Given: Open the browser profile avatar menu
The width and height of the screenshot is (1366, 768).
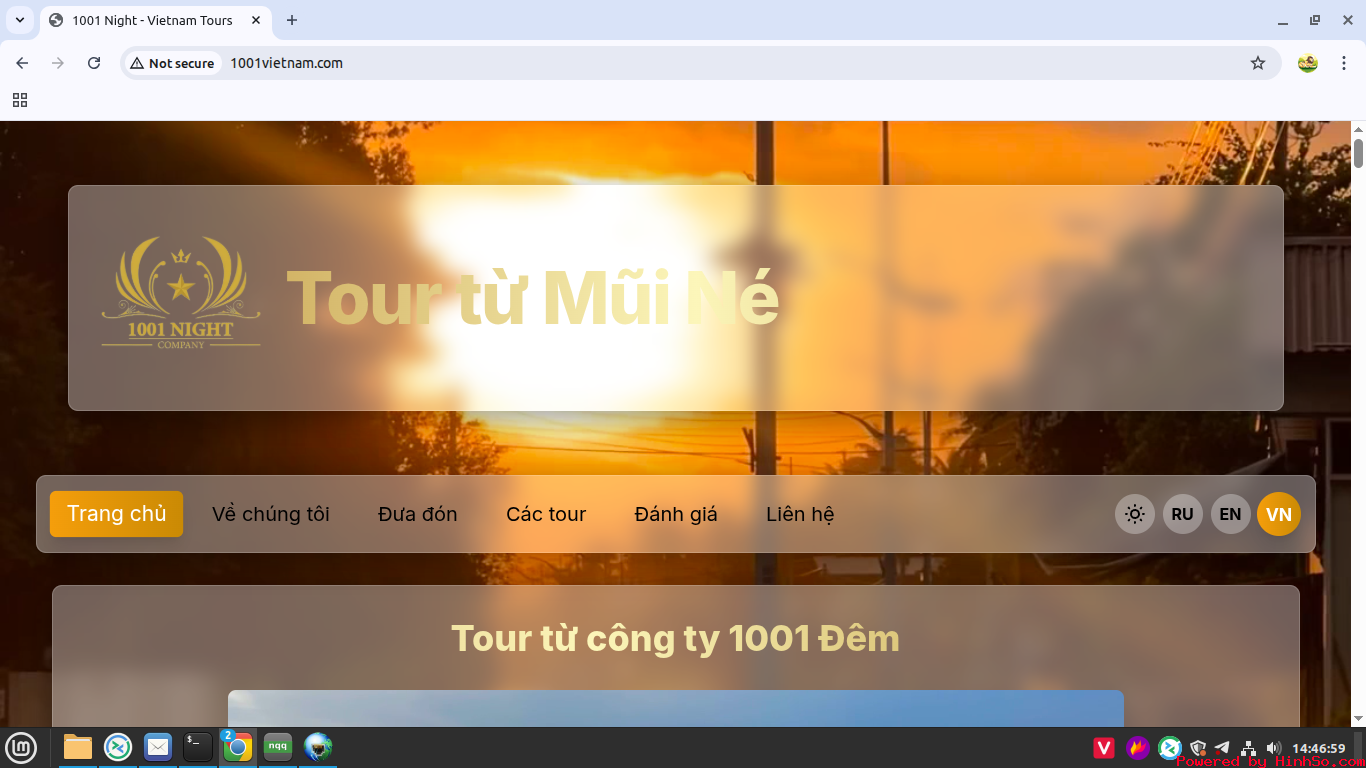Looking at the screenshot, I should (1307, 62).
